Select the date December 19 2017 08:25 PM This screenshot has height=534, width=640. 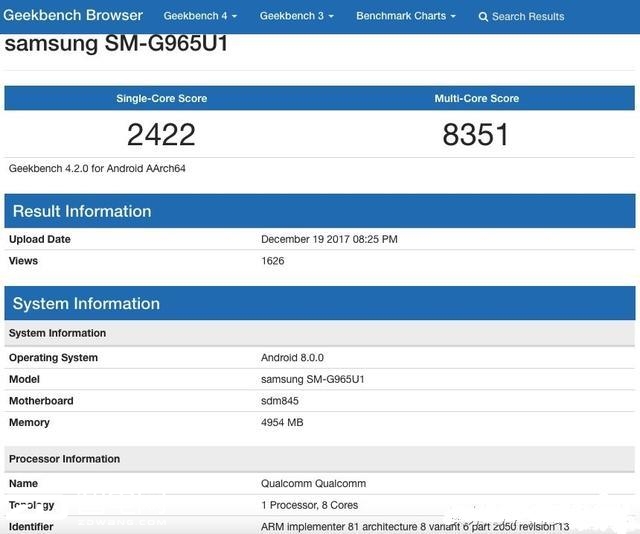pyautogui.click(x=329, y=239)
